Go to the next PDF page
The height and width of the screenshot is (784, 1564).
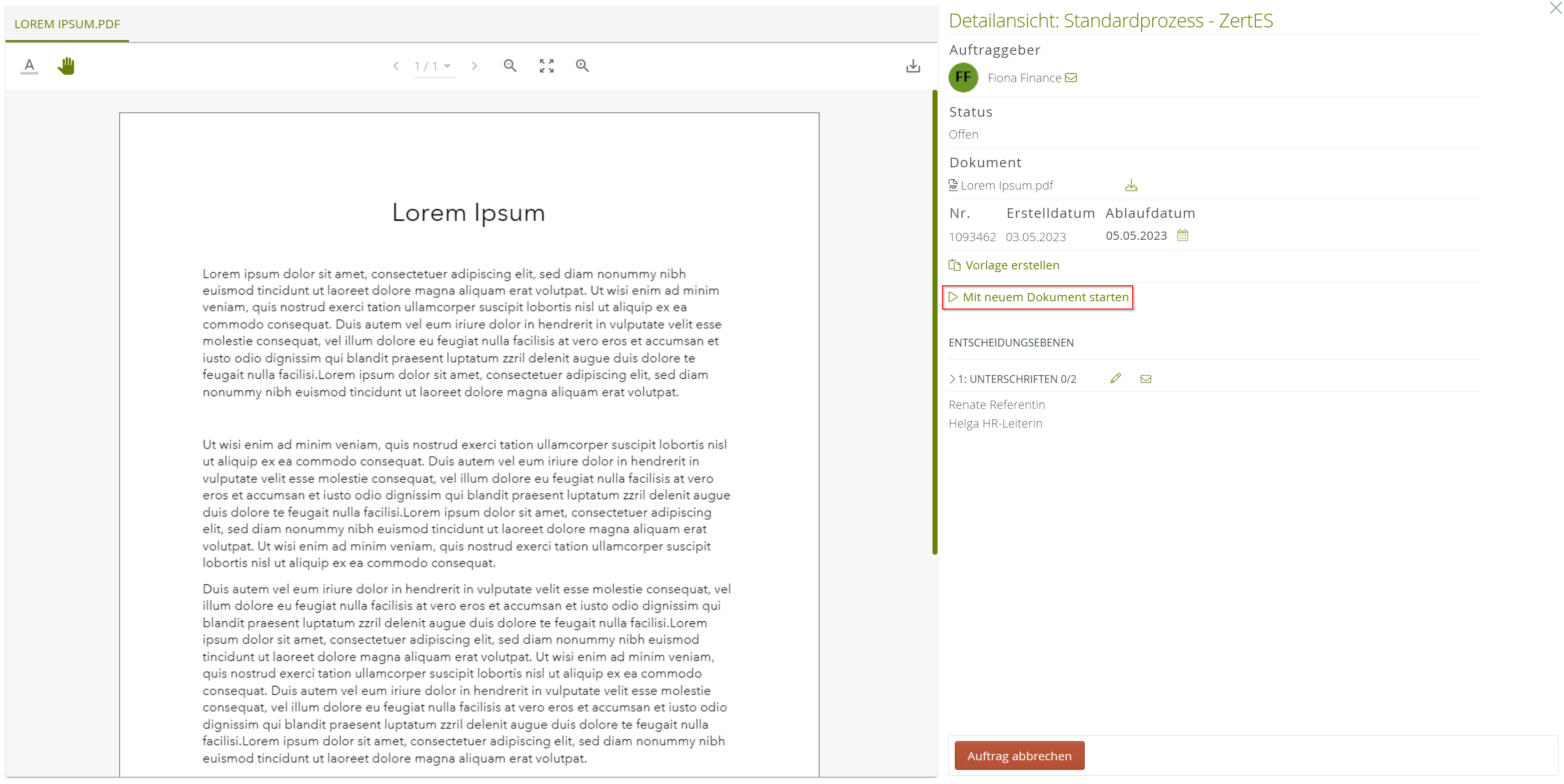[474, 66]
